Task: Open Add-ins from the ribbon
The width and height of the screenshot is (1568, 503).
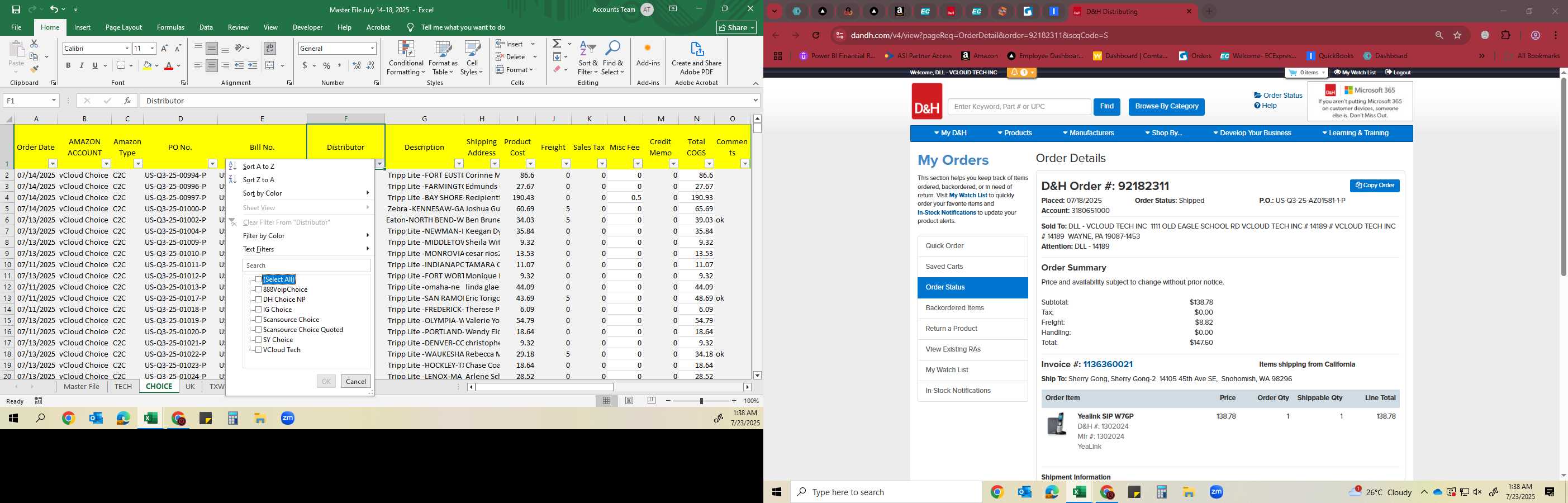Action: pyautogui.click(x=648, y=55)
